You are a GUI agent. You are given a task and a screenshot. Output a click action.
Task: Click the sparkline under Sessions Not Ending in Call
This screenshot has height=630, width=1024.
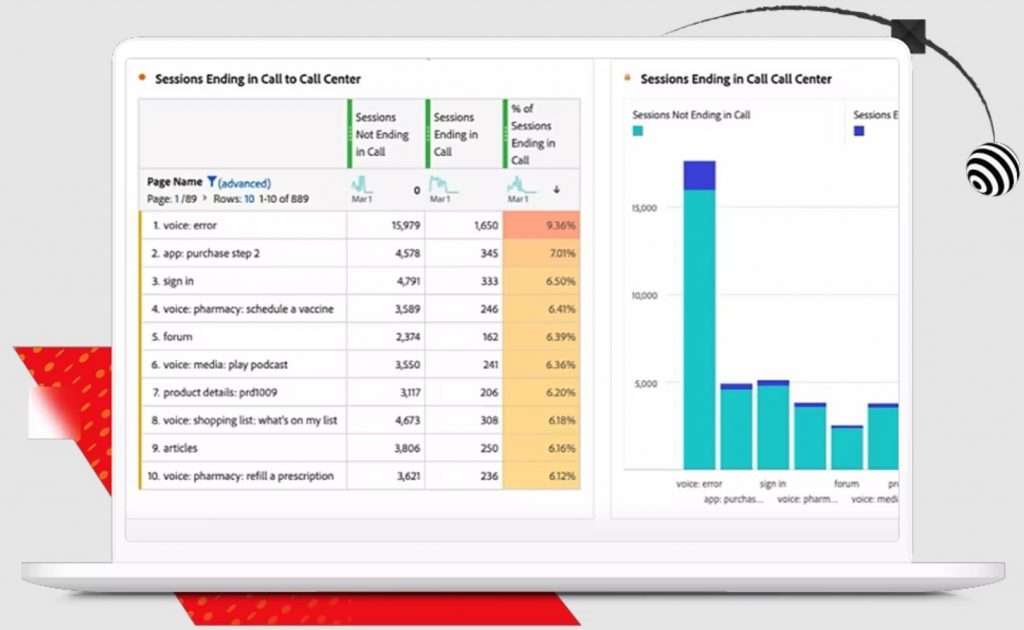tap(362, 185)
